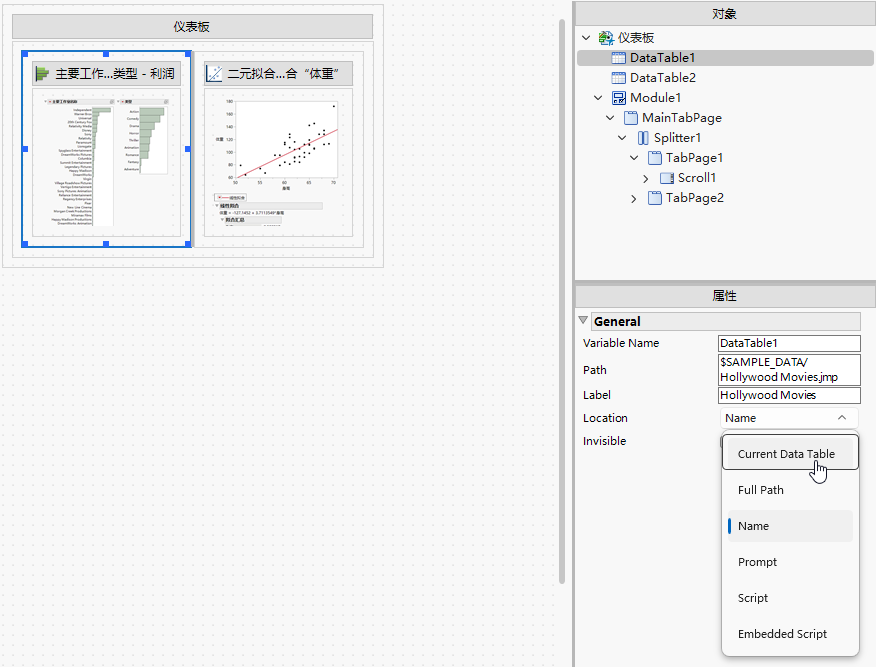Image resolution: width=876 pixels, height=667 pixels.
Task: Select the Embedded Script location option
Action: 790,634
